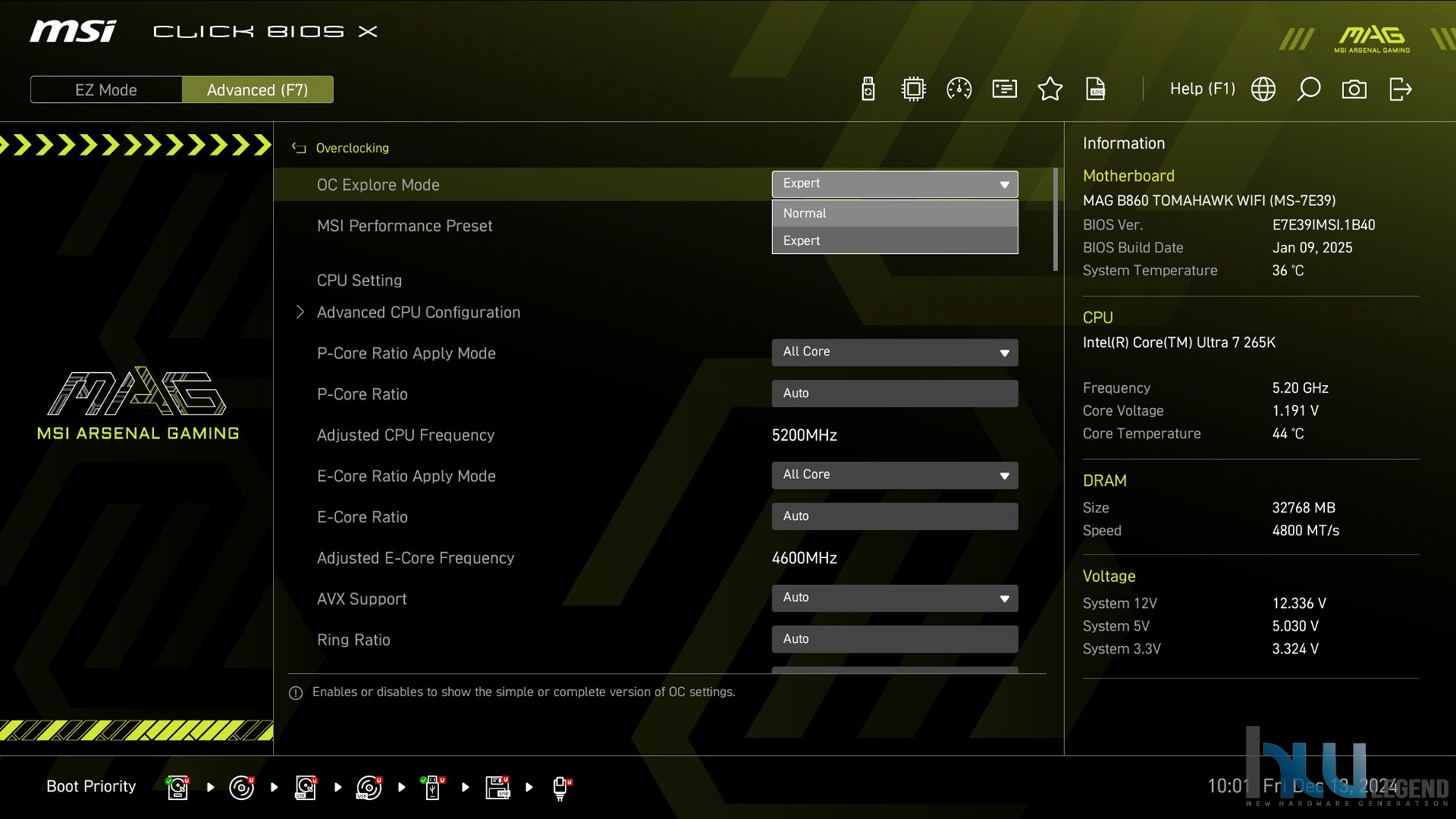Click the System 3.3V 3.324 V reading
This screenshot has width=1456, height=819.
[x=1295, y=649]
